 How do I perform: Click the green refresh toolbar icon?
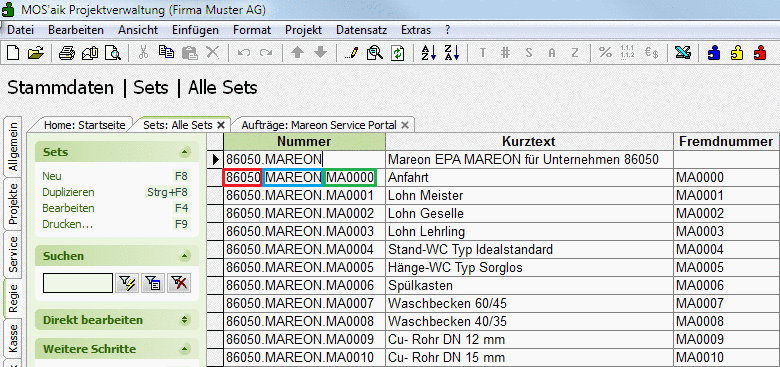[397, 53]
